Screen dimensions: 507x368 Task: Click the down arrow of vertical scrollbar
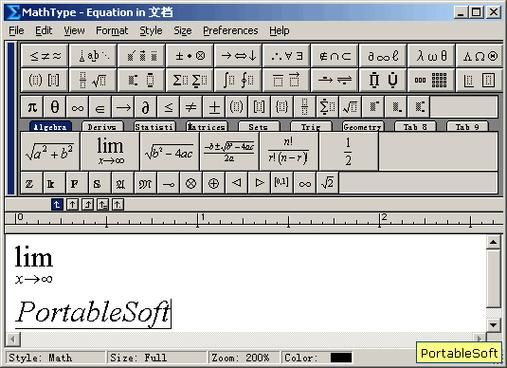pos(493,324)
